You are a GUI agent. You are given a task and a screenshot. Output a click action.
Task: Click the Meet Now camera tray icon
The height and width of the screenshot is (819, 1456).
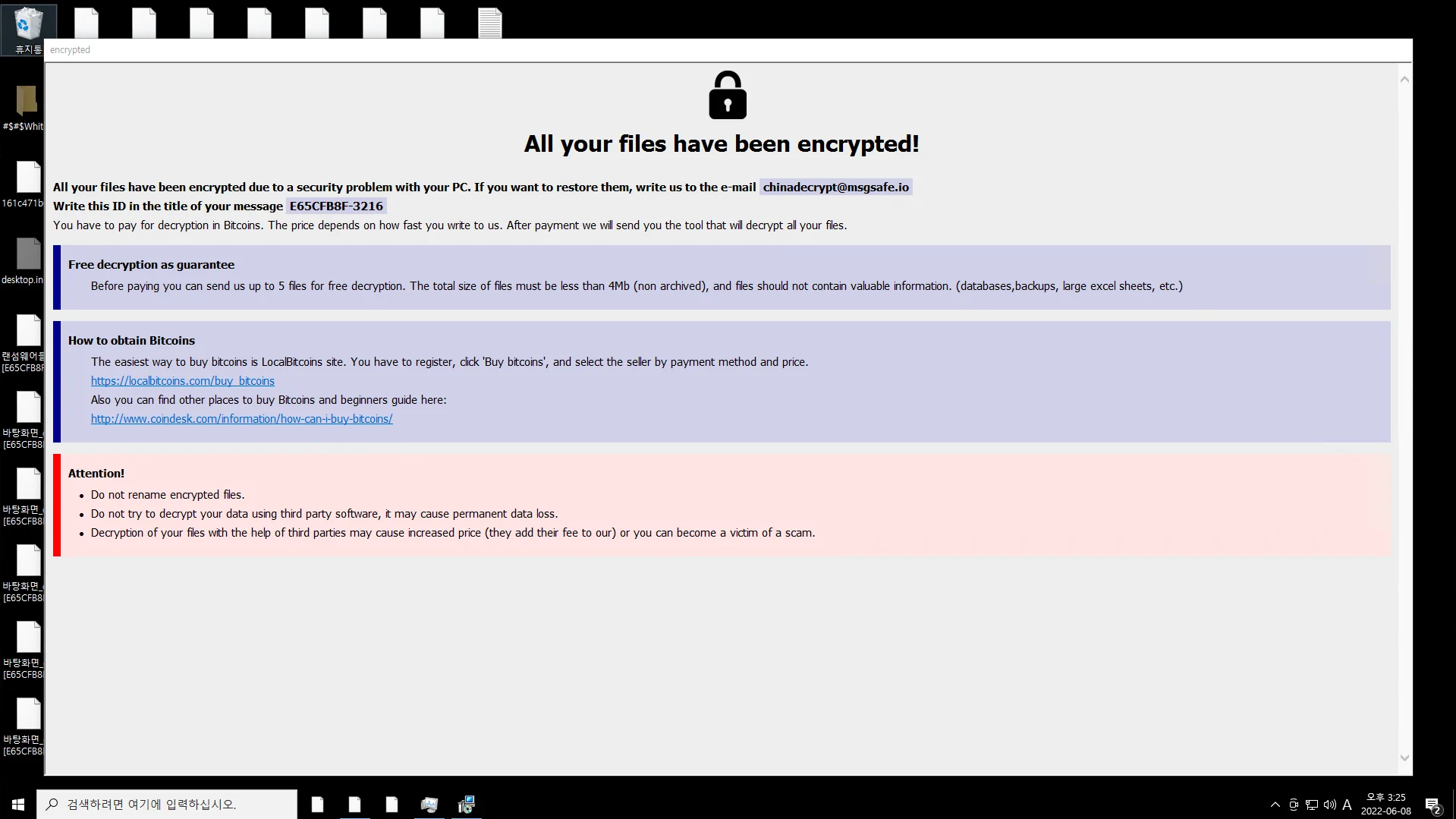(1294, 805)
